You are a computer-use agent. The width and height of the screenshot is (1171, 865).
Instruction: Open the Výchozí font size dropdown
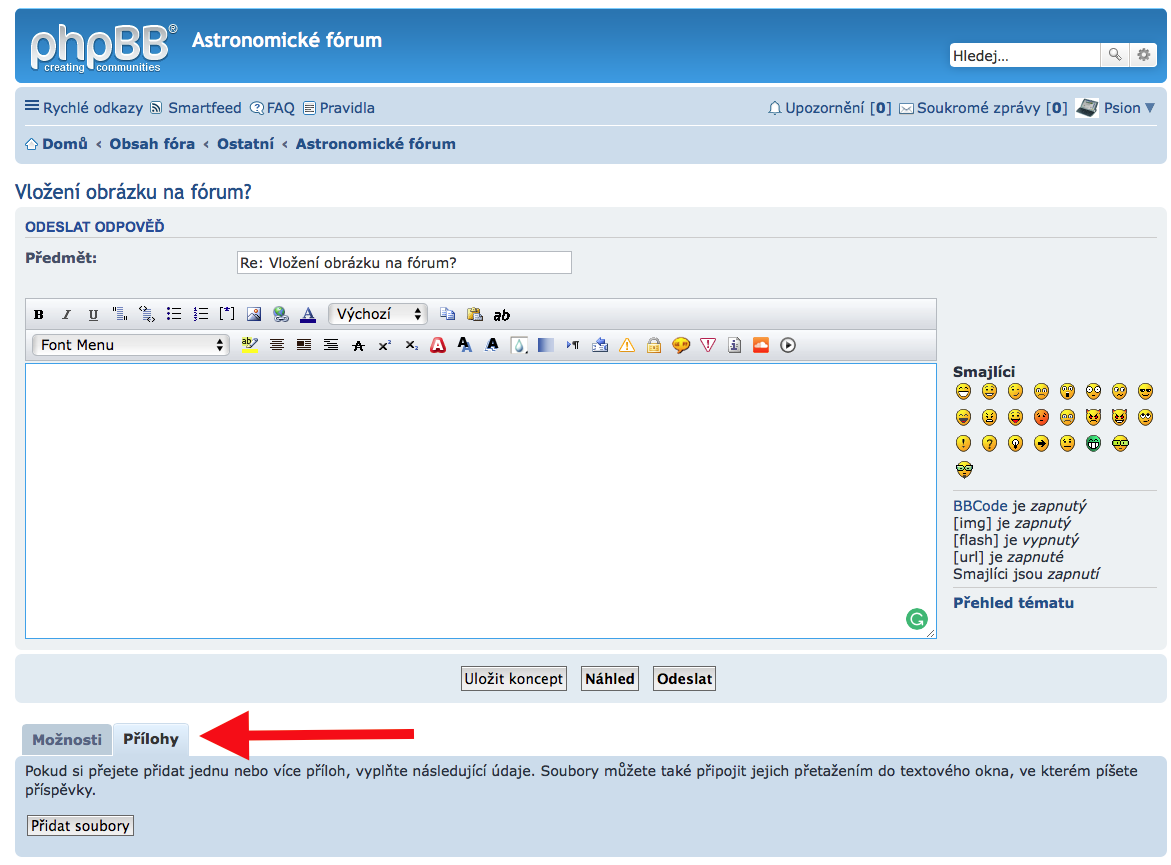[378, 314]
